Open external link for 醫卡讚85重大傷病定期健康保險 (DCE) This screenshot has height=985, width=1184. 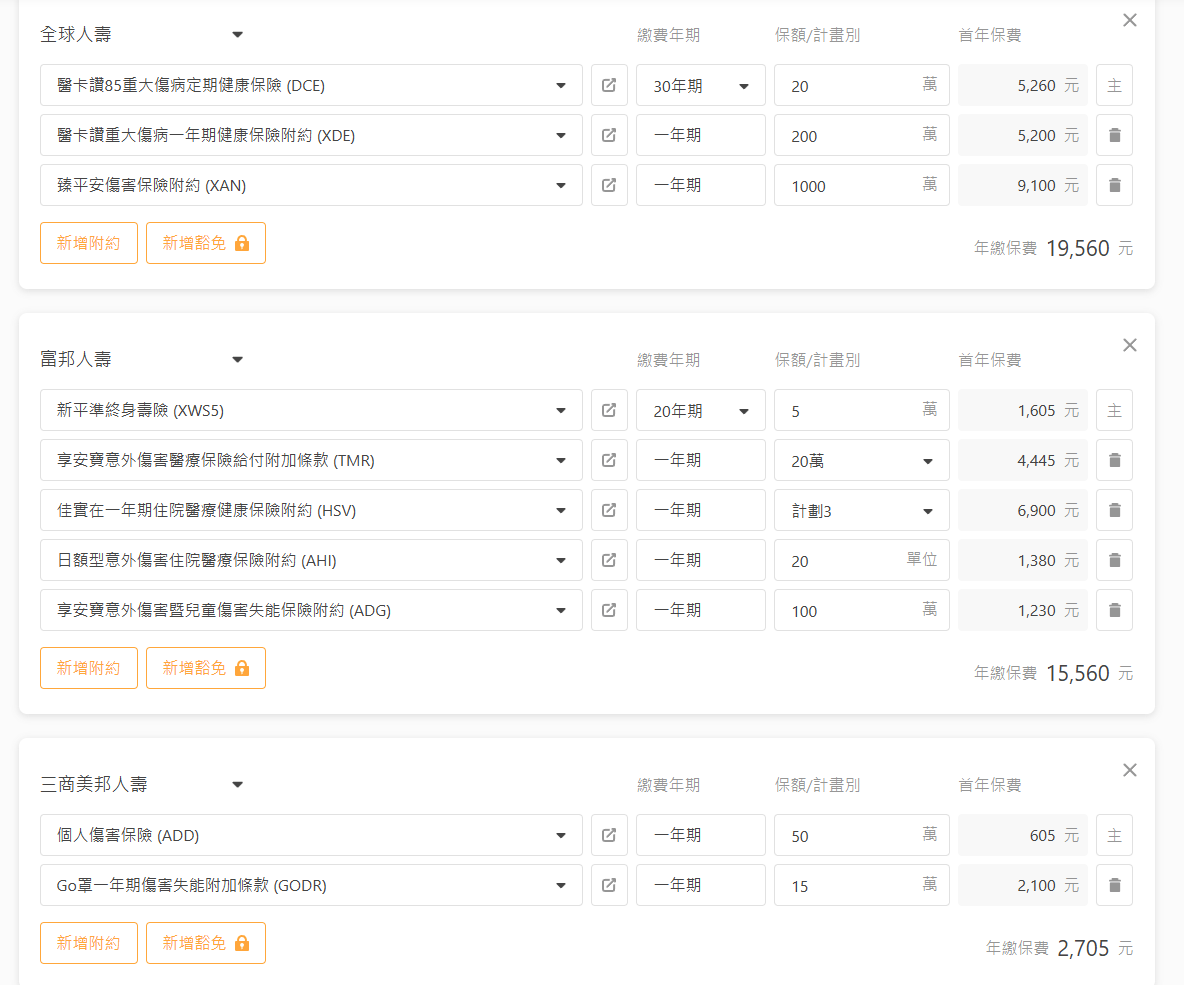[609, 85]
